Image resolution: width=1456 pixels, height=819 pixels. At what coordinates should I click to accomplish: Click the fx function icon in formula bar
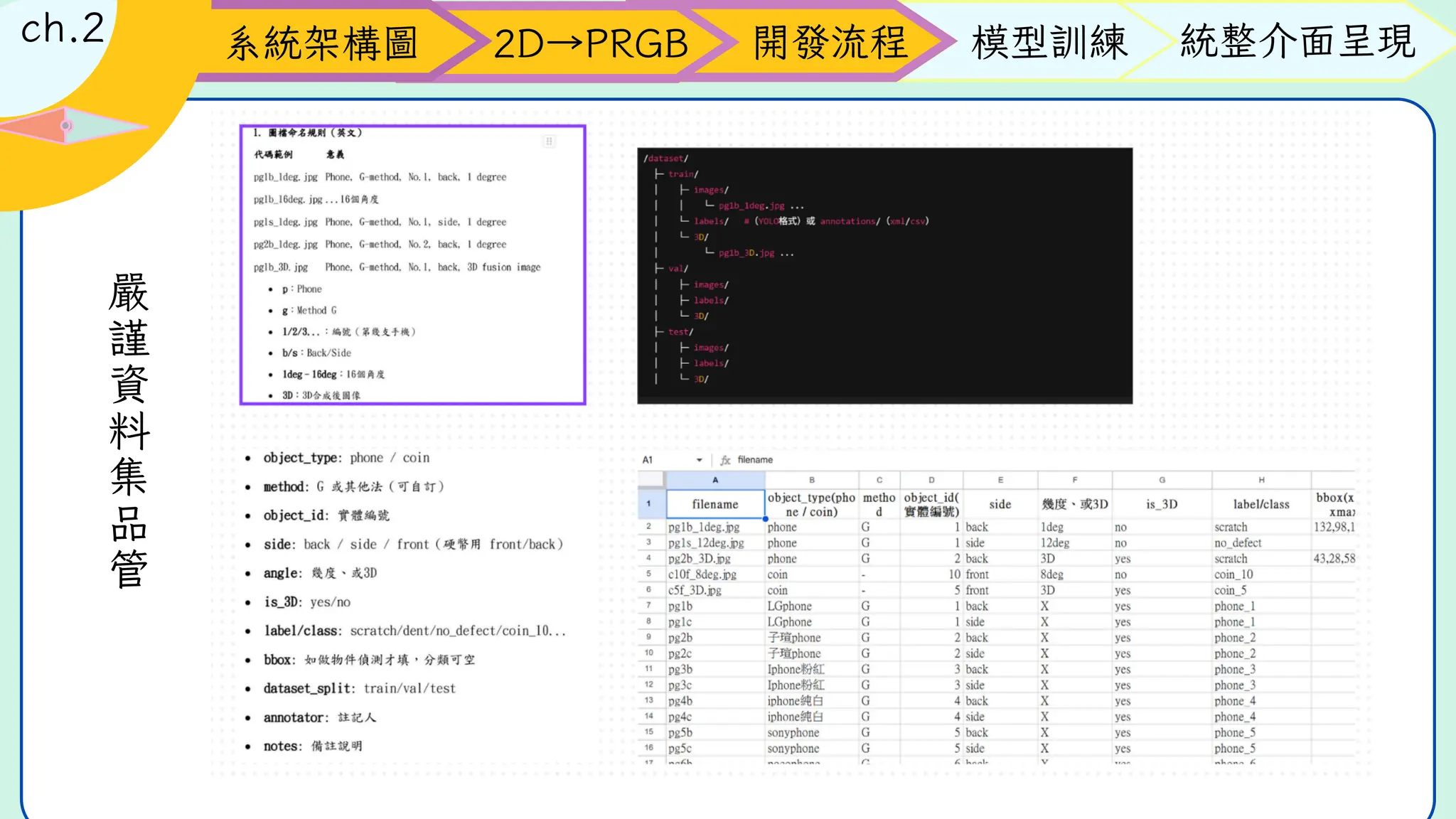pos(725,460)
